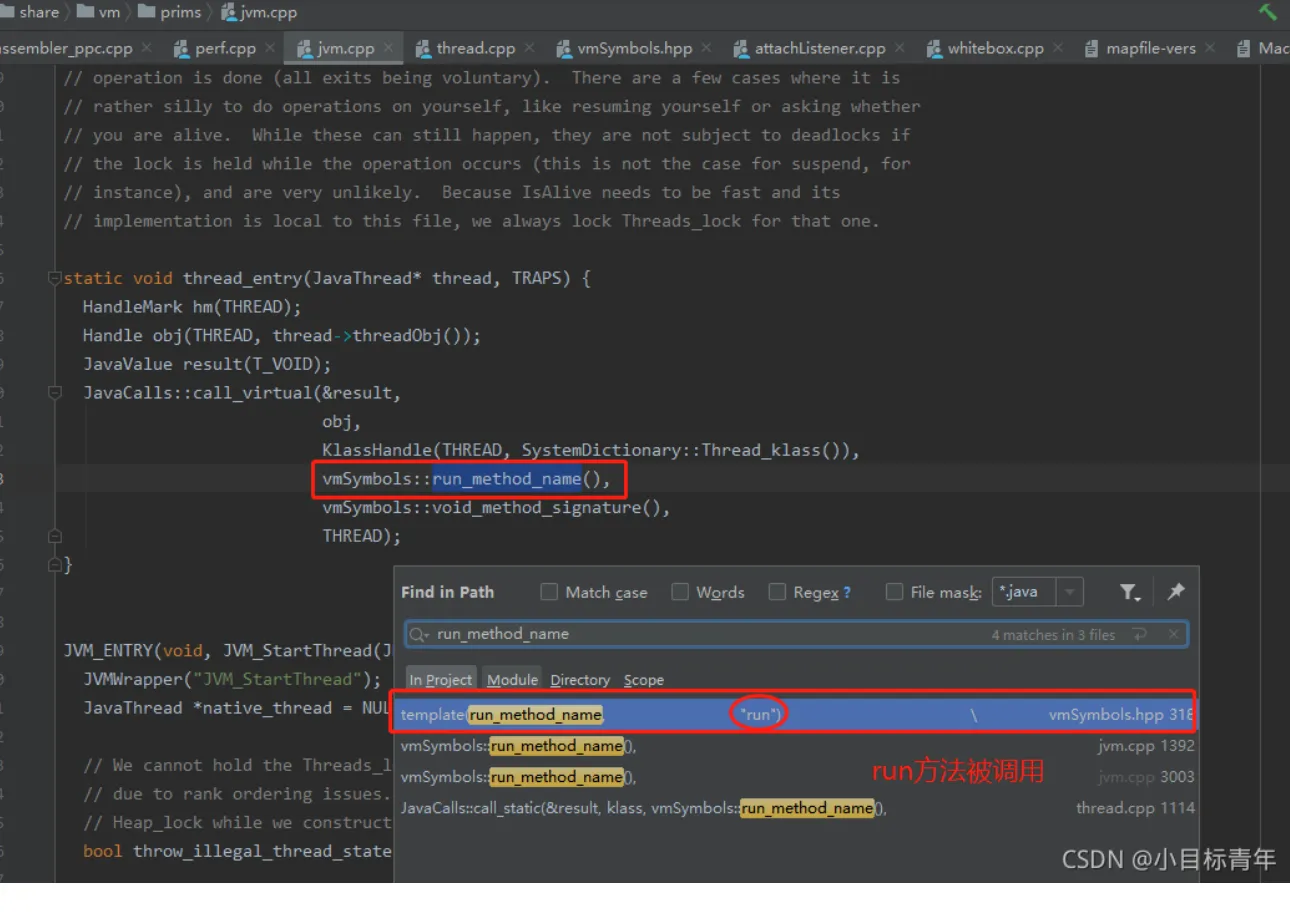Click the "4 matches in 3 files" label
Image resolution: width=1290 pixels, height=924 pixels.
[x=1053, y=634]
